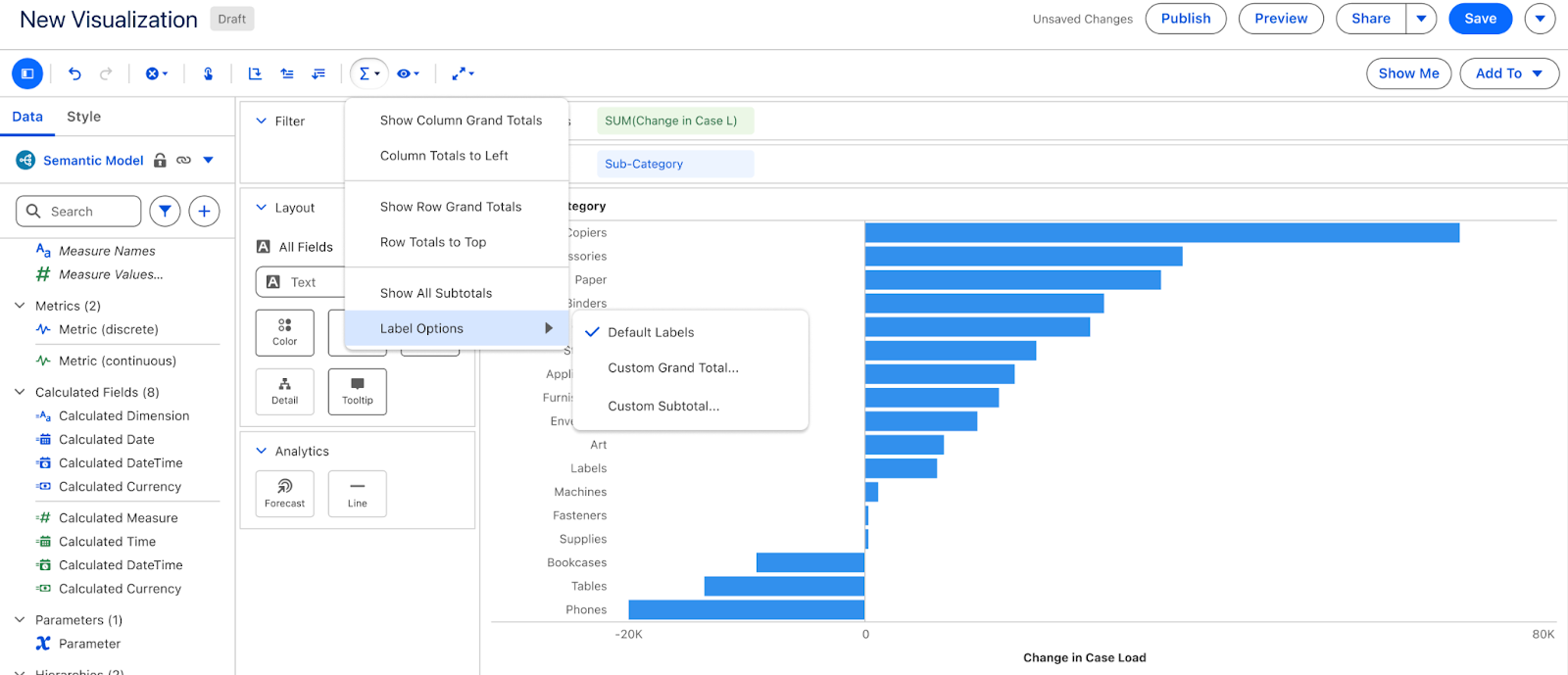Collapse the Metrics (2) group
Image resolution: width=1568 pixels, height=675 pixels.
[20, 306]
